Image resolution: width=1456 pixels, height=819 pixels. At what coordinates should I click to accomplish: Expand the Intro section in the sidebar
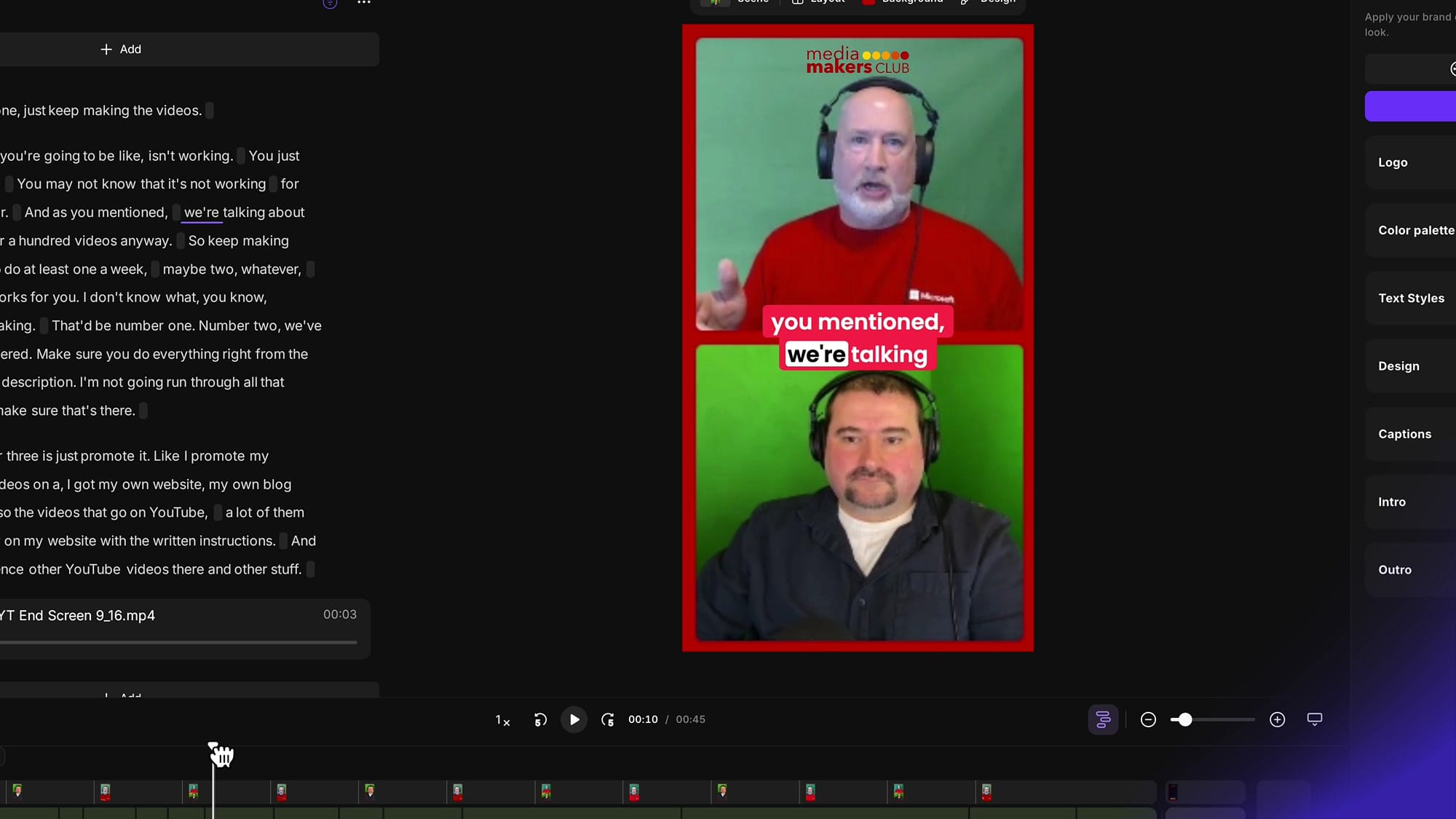point(1391,502)
